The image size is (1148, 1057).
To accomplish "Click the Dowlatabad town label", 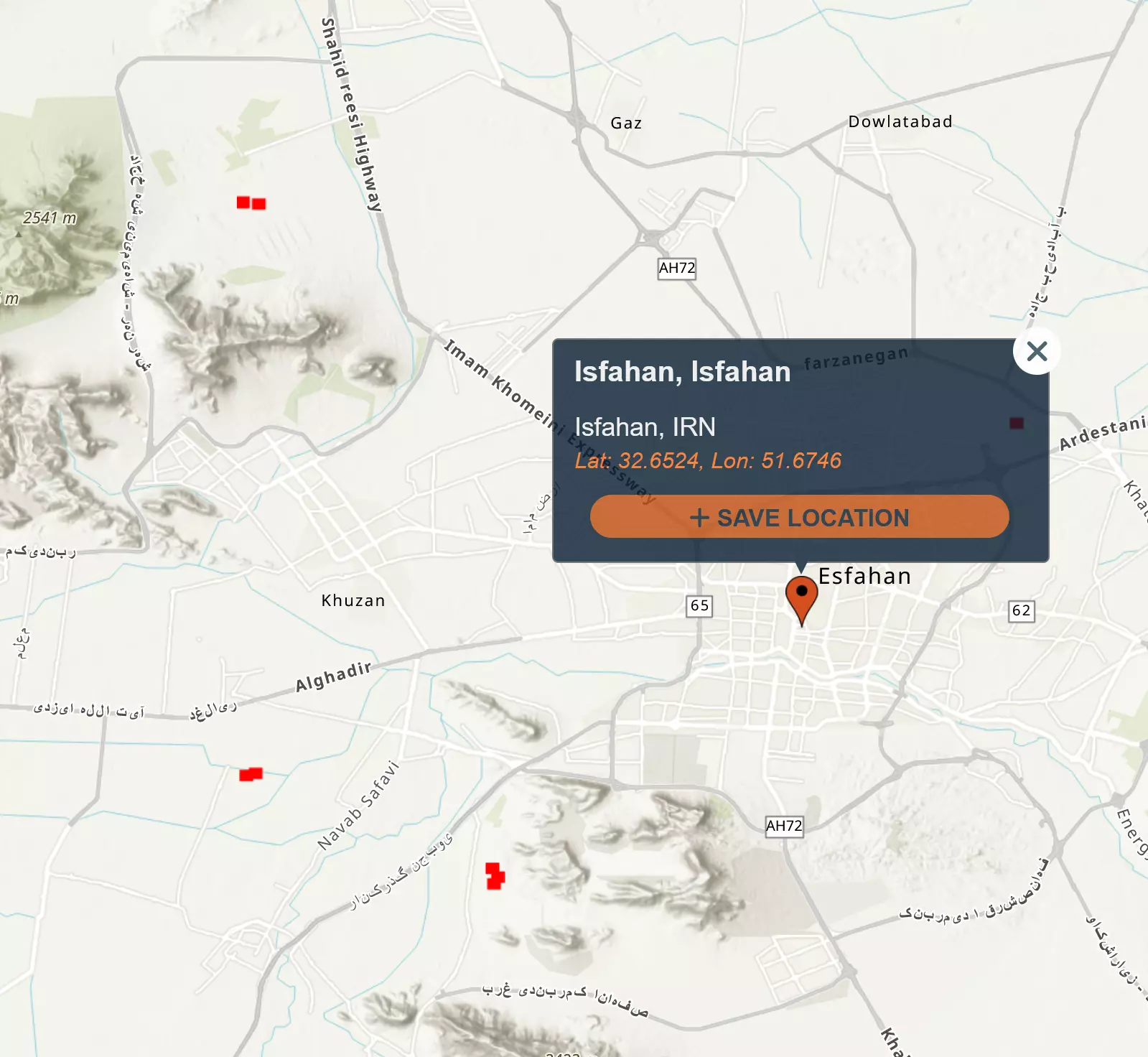I will 900,121.
